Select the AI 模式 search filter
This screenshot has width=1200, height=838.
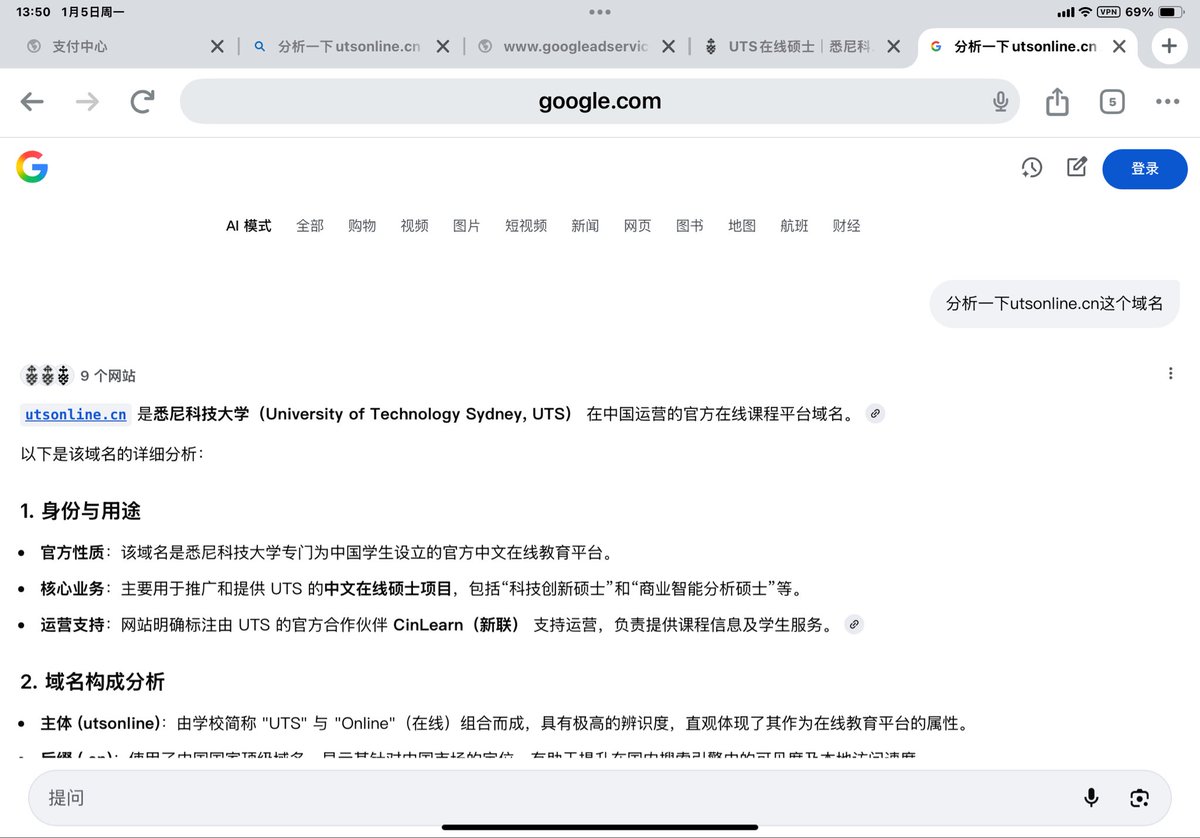(x=248, y=226)
